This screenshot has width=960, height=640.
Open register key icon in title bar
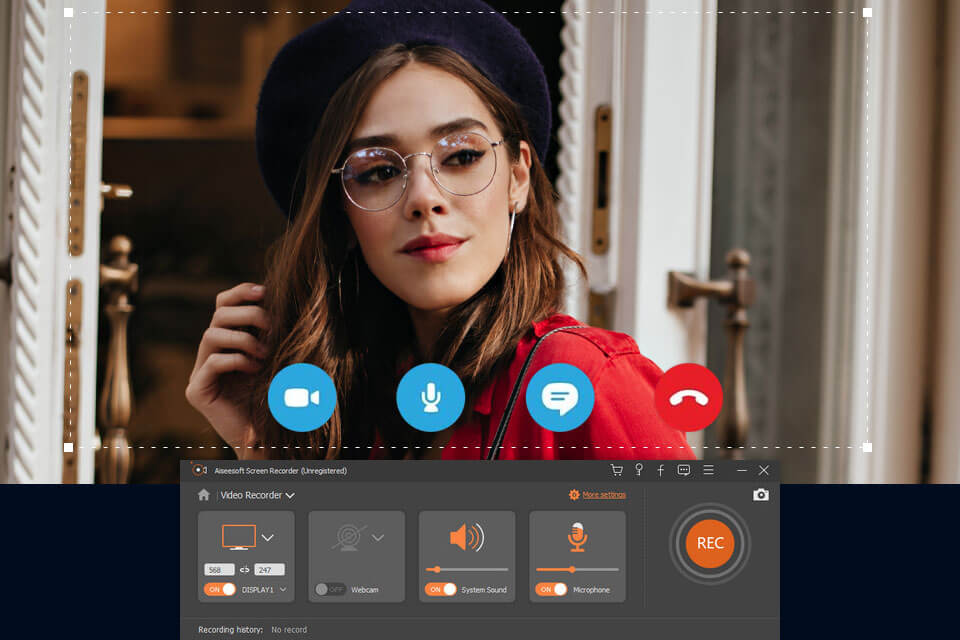pyautogui.click(x=639, y=470)
